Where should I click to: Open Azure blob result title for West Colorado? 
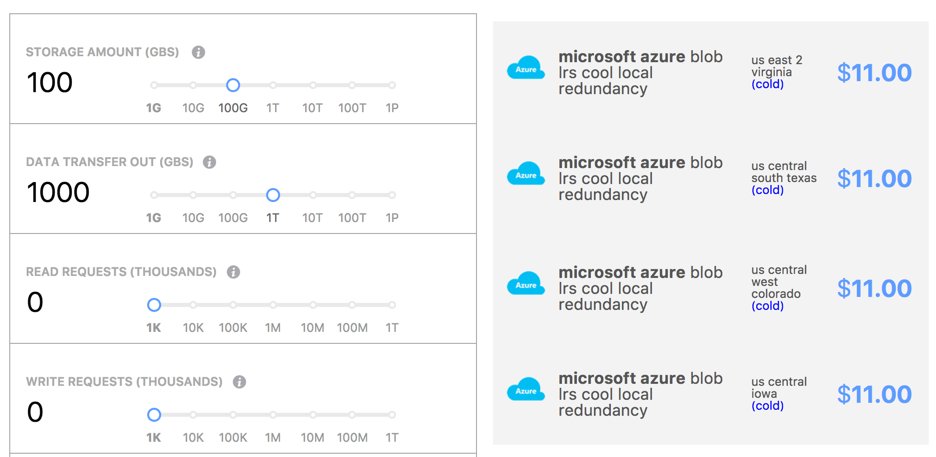tap(641, 288)
